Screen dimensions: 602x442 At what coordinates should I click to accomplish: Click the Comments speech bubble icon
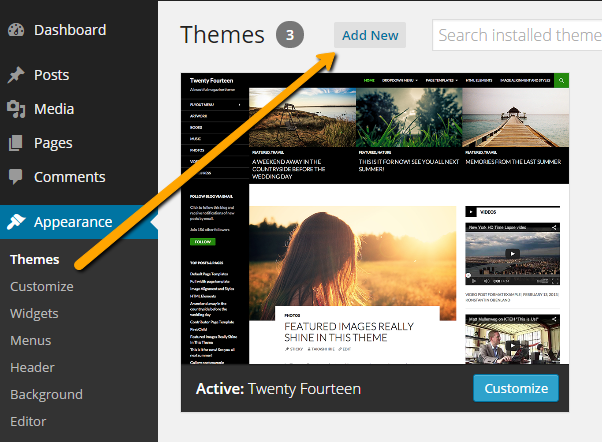click(x=16, y=177)
